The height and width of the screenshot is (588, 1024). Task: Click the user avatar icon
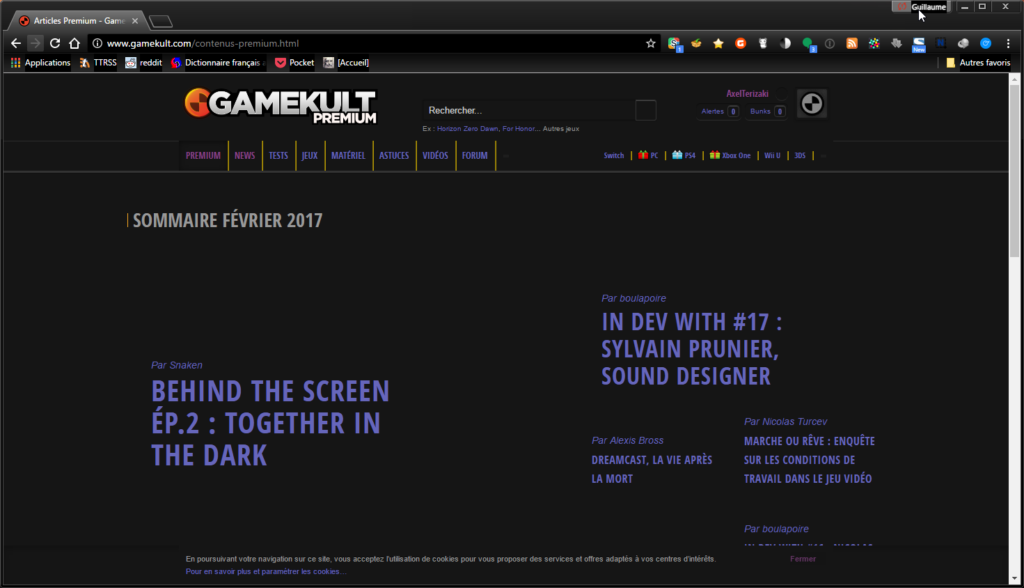[812, 103]
